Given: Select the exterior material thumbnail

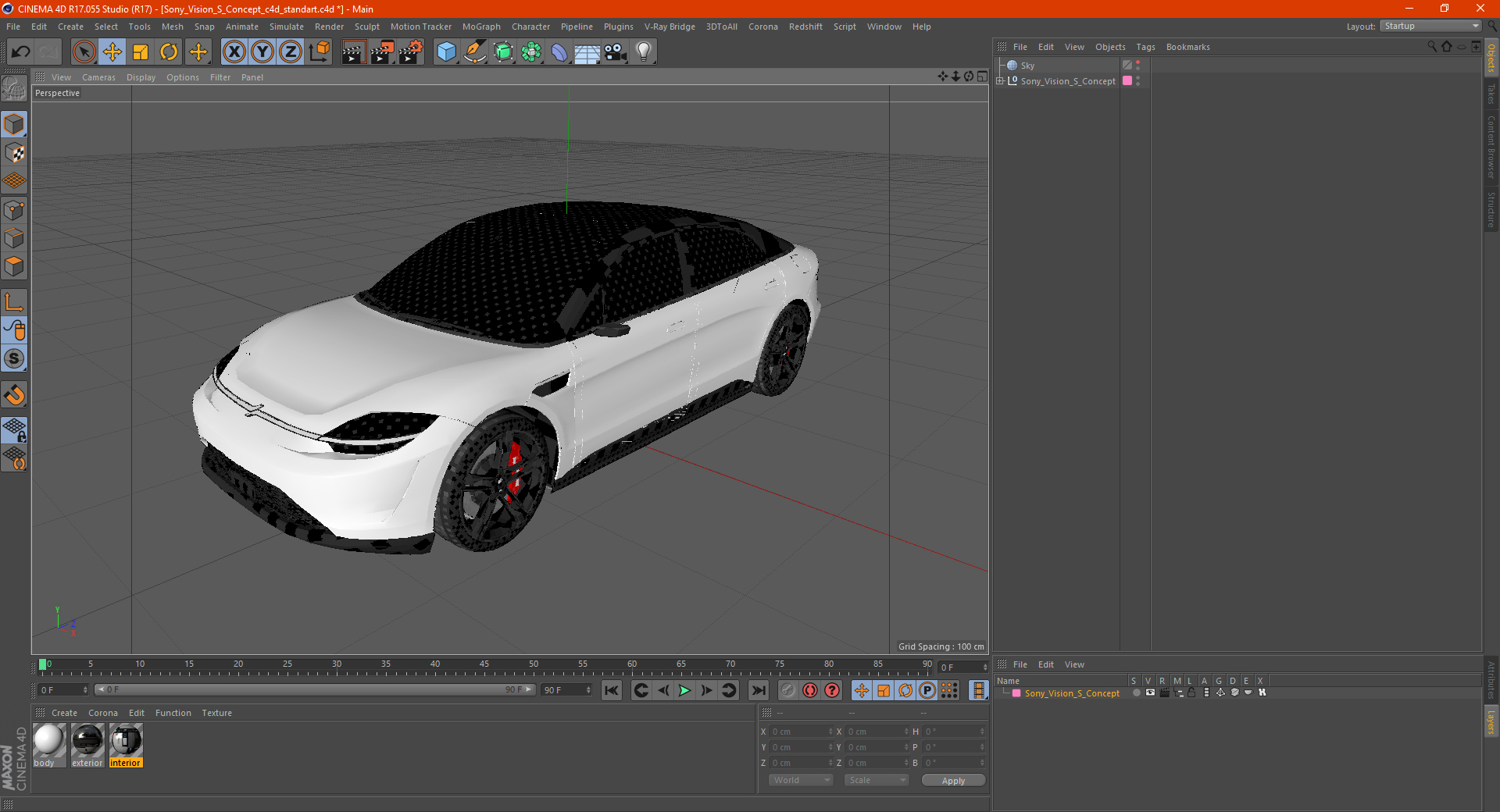Looking at the screenshot, I should tap(87, 745).
